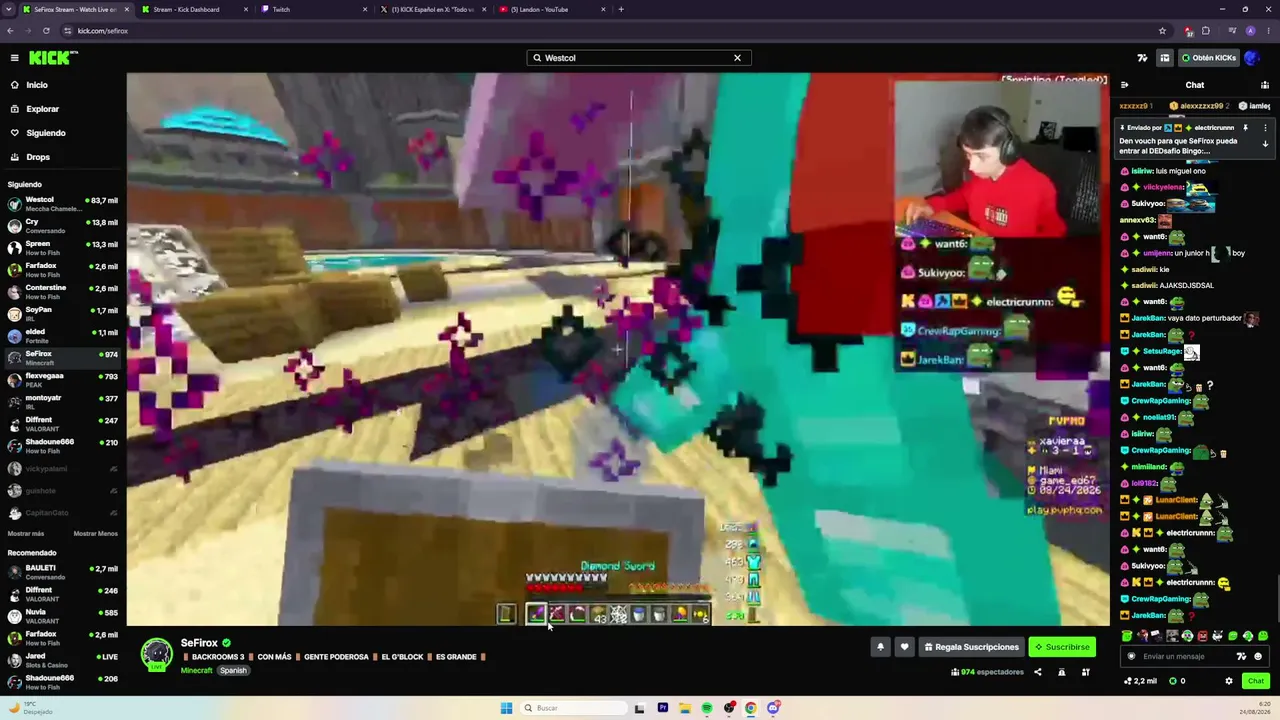Image resolution: width=1280 pixels, height=720 pixels.
Task: Open 7TV icon in the top bar
Action: click(x=1143, y=58)
